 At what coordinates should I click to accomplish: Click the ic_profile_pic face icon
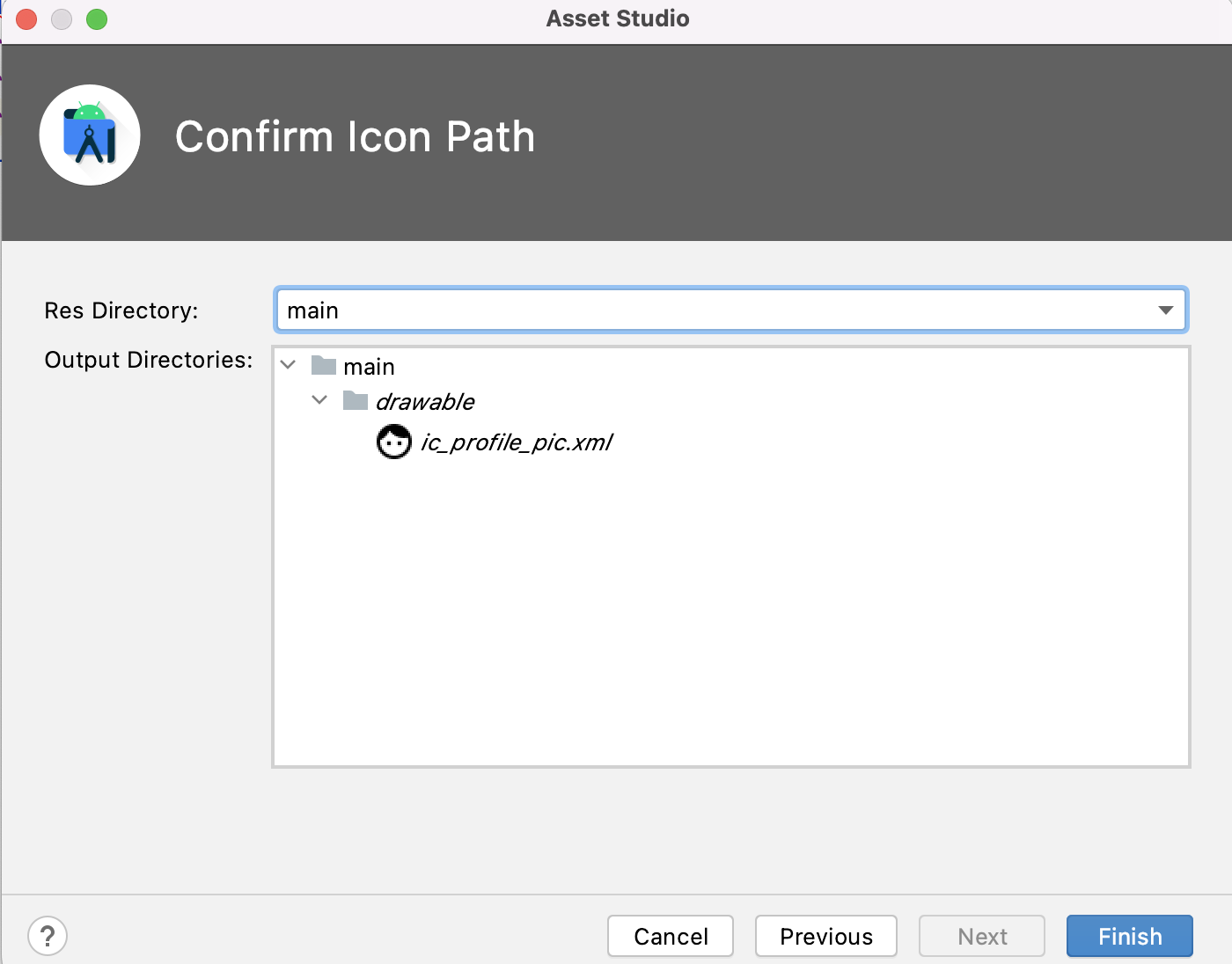tap(393, 442)
